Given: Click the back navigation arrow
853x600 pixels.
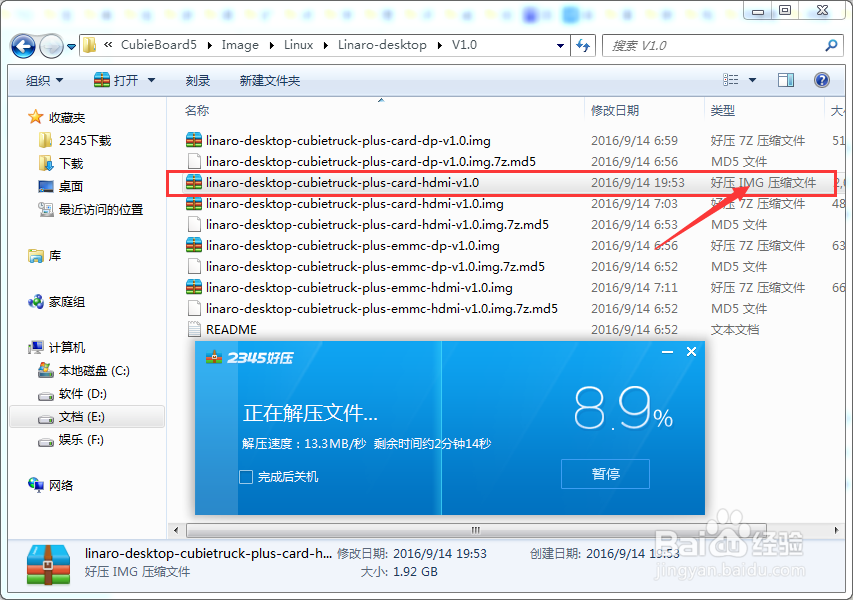Looking at the screenshot, I should coord(22,45).
